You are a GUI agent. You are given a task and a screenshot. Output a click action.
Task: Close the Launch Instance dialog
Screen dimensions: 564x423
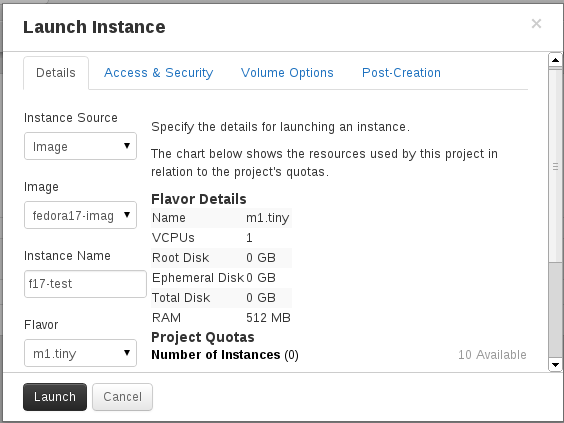pyautogui.click(x=536, y=24)
